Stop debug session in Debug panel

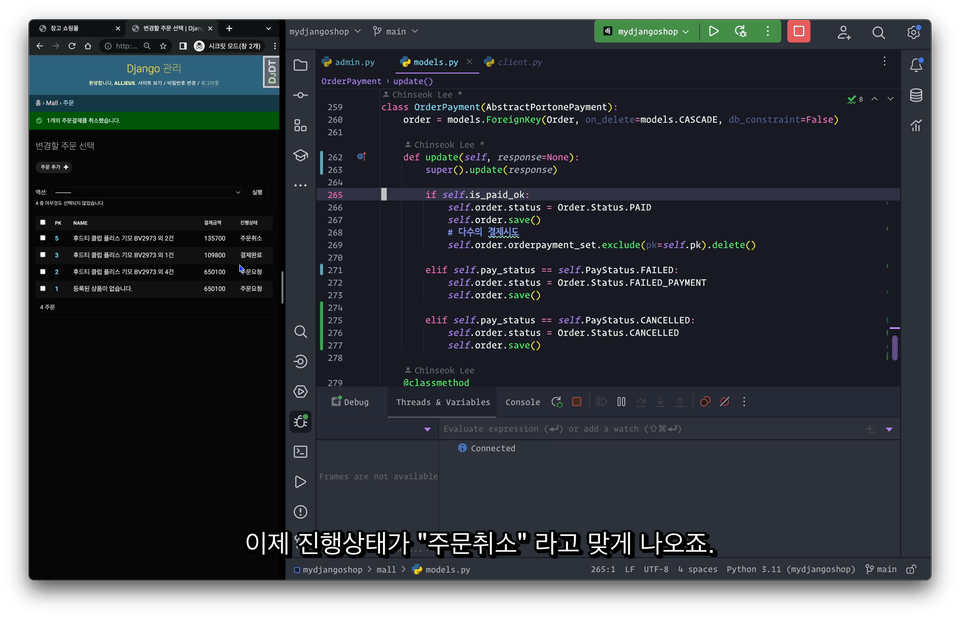577,402
